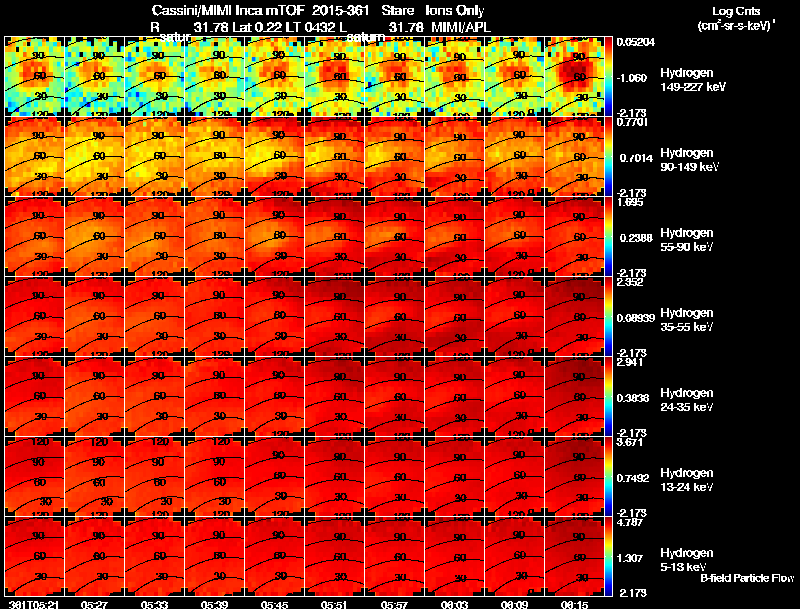This screenshot has height=609, width=800.
Task: Select the 13-24 keV image panel at 05:57
Action: coord(395,477)
